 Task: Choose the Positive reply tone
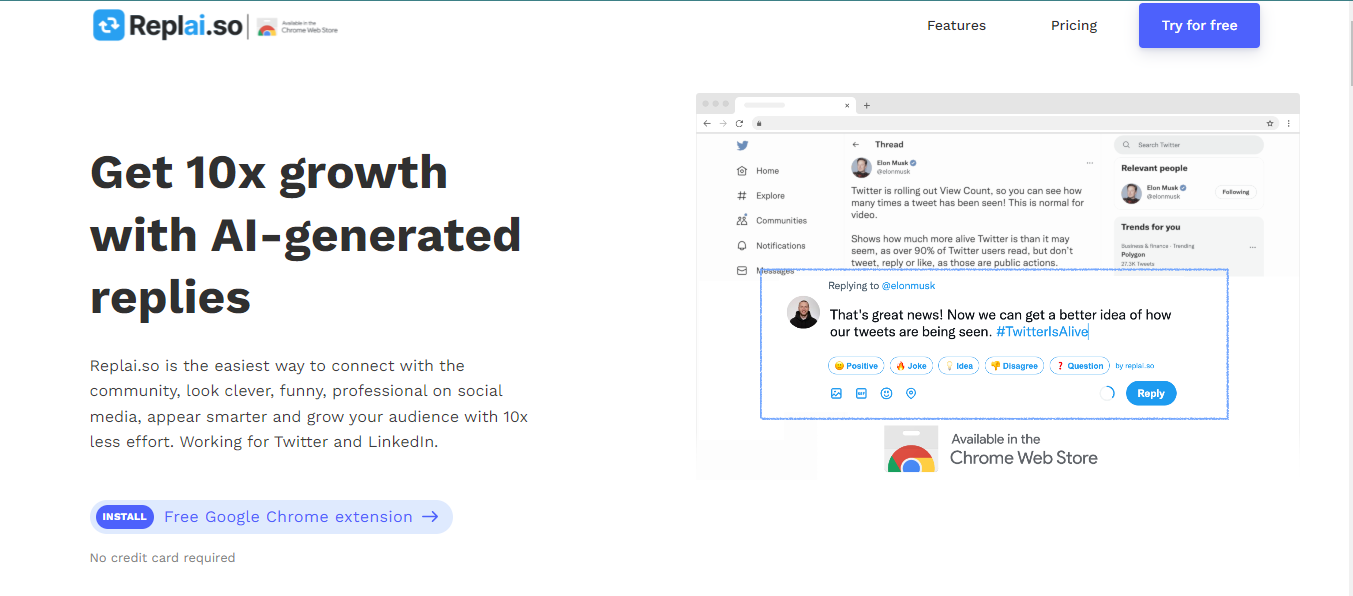pyautogui.click(x=855, y=366)
